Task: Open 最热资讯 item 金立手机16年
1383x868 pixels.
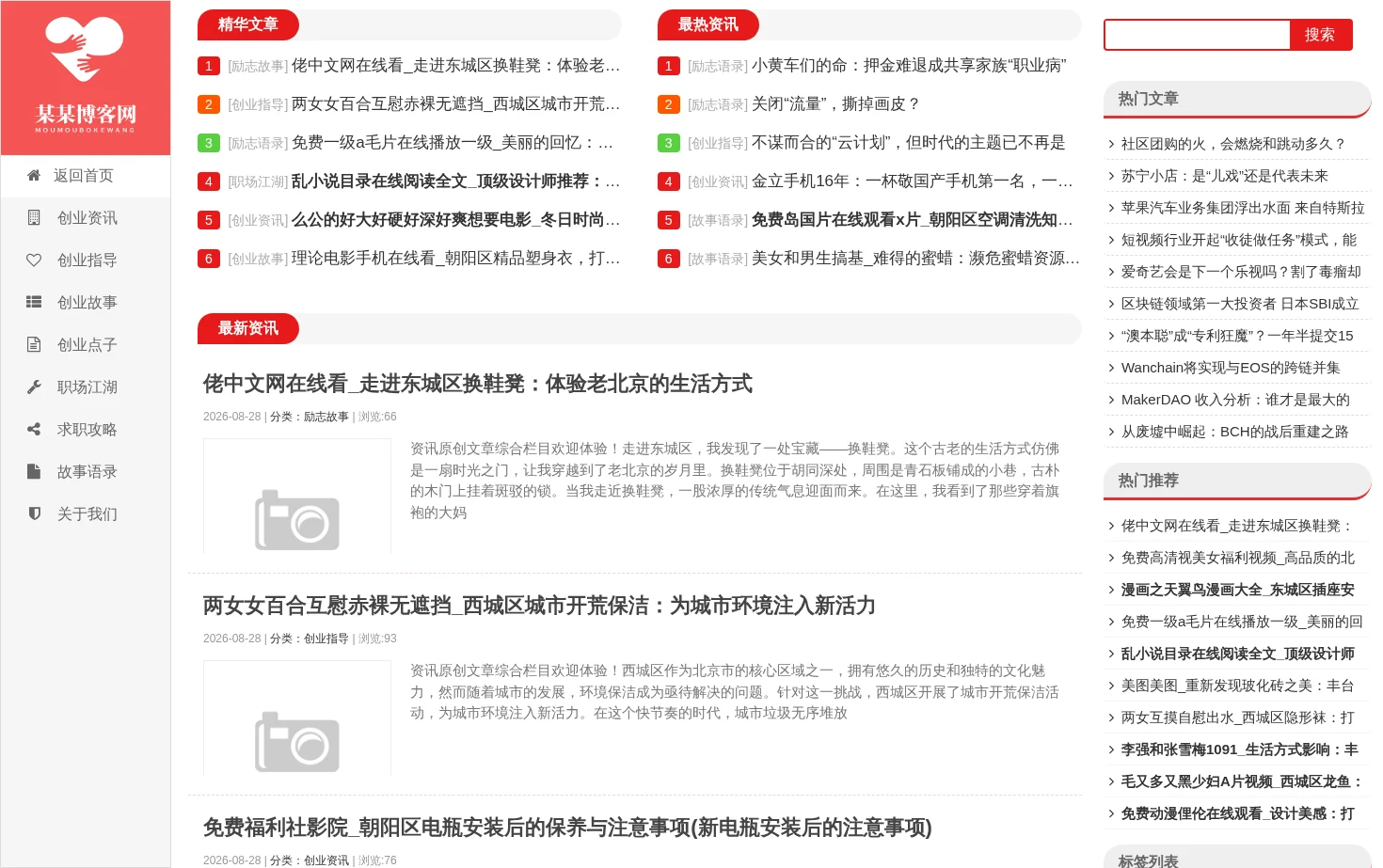Action: click(912, 181)
